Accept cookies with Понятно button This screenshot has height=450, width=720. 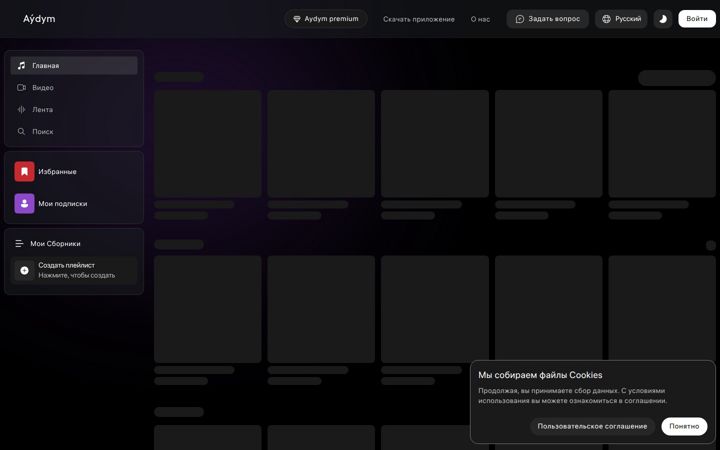point(684,426)
